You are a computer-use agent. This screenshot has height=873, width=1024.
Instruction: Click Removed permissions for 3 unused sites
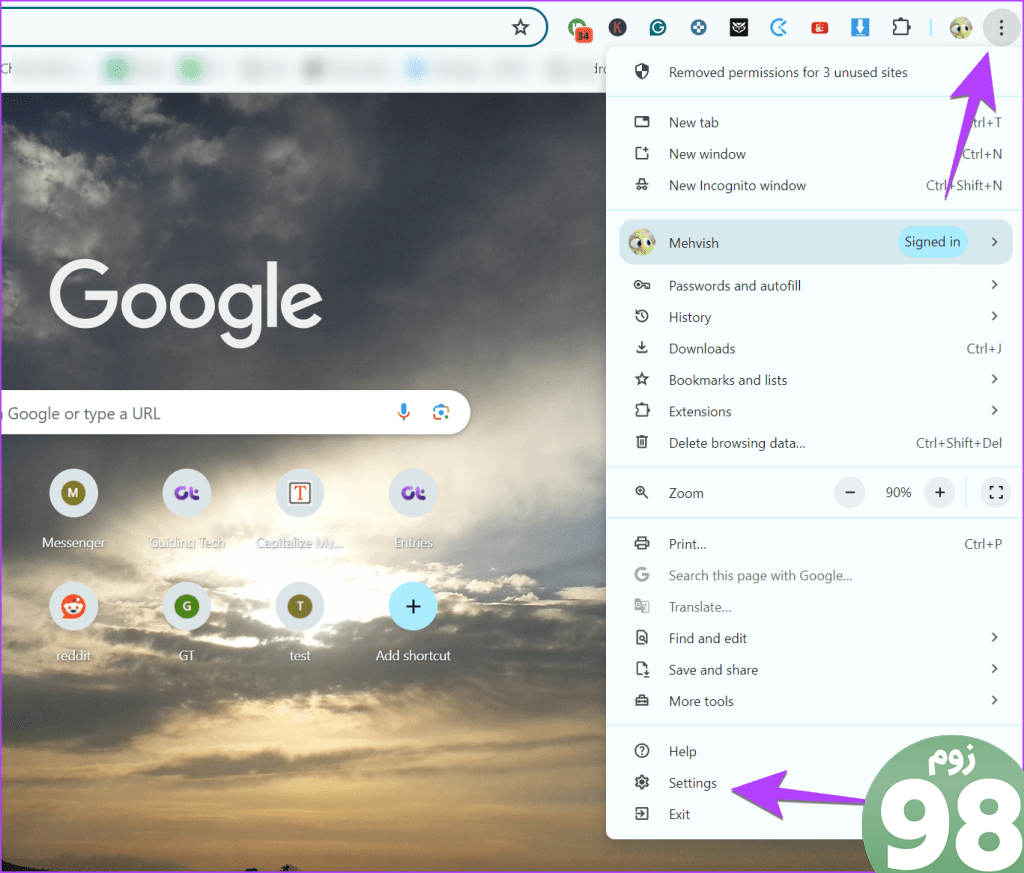click(x=814, y=72)
